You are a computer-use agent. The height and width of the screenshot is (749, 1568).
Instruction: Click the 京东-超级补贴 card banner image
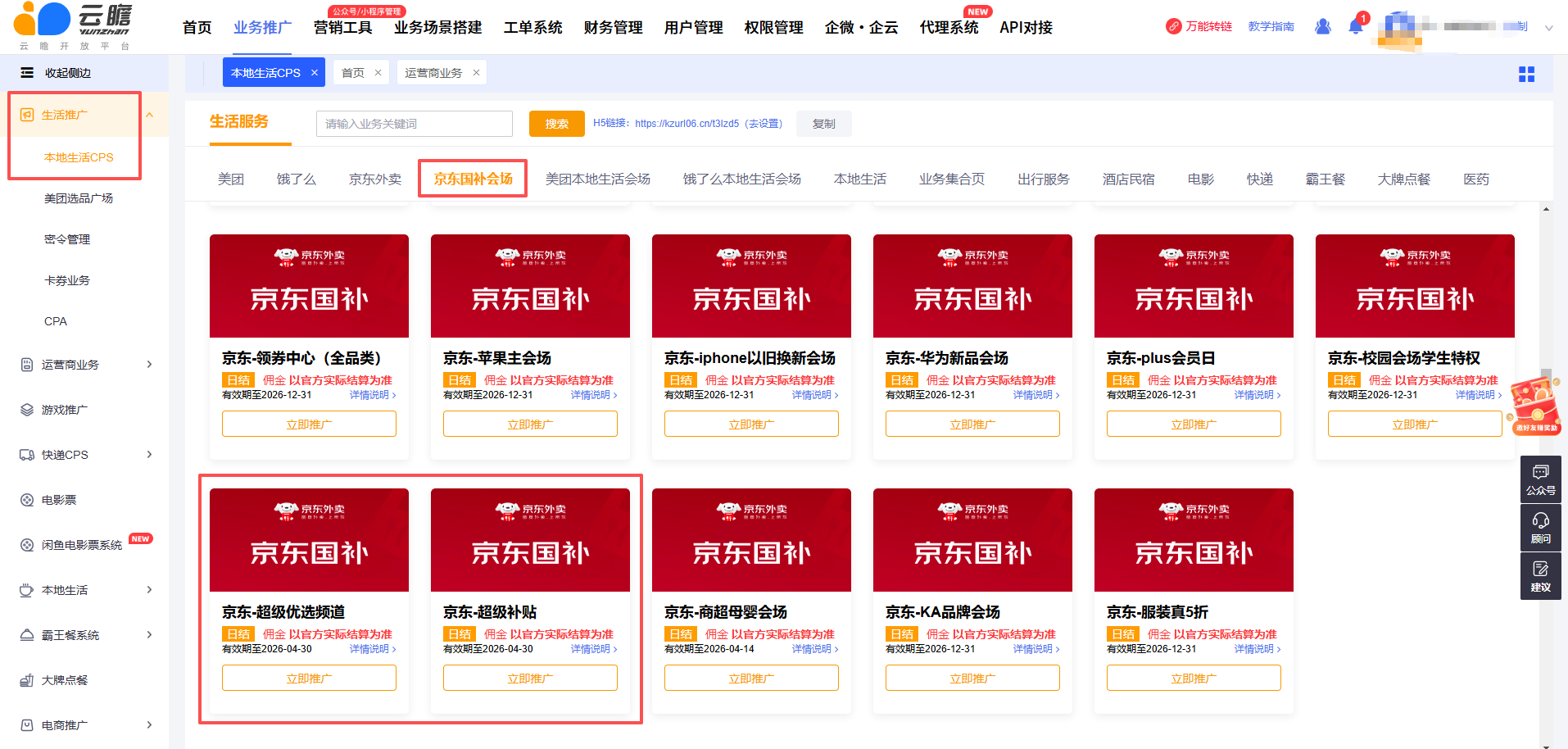530,540
